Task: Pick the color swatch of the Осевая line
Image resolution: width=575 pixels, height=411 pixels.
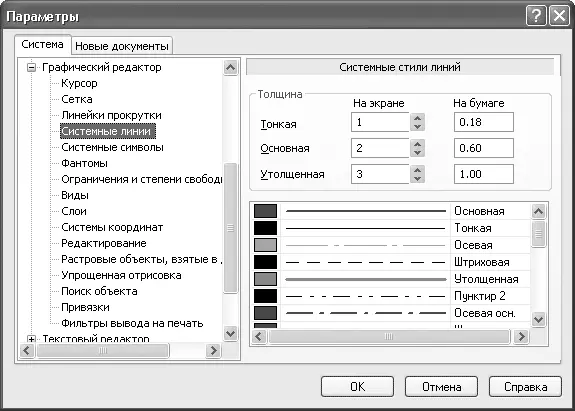Action: [265, 245]
